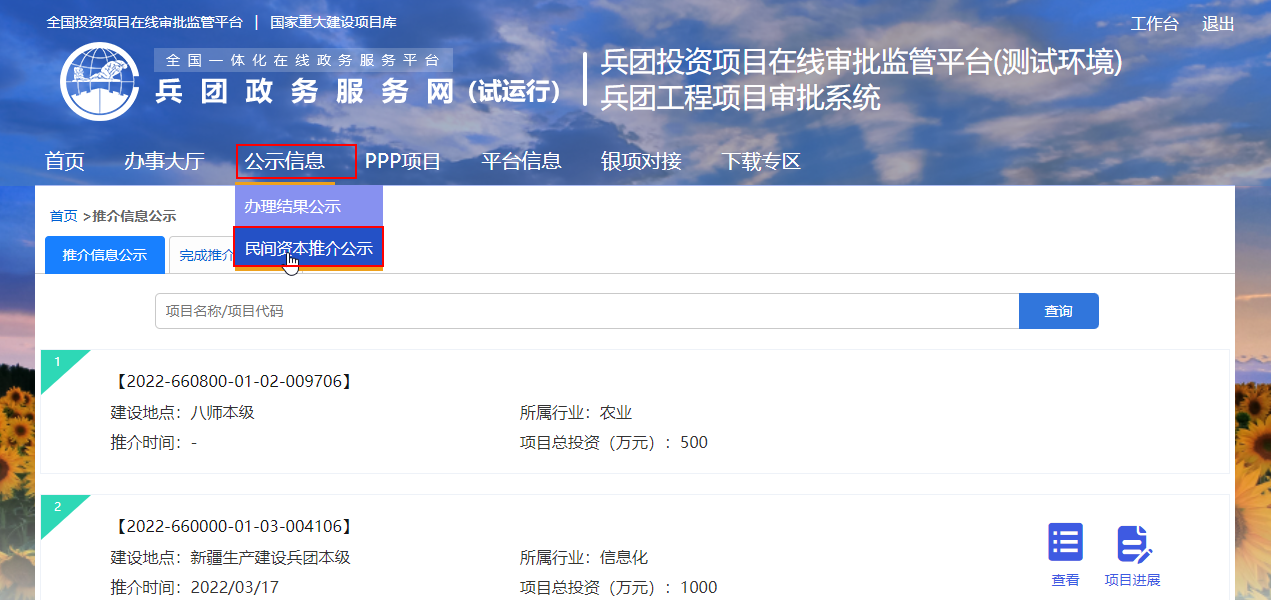Click the 查看 list icon
Viewport: 1271px width, 600px height.
1065,543
